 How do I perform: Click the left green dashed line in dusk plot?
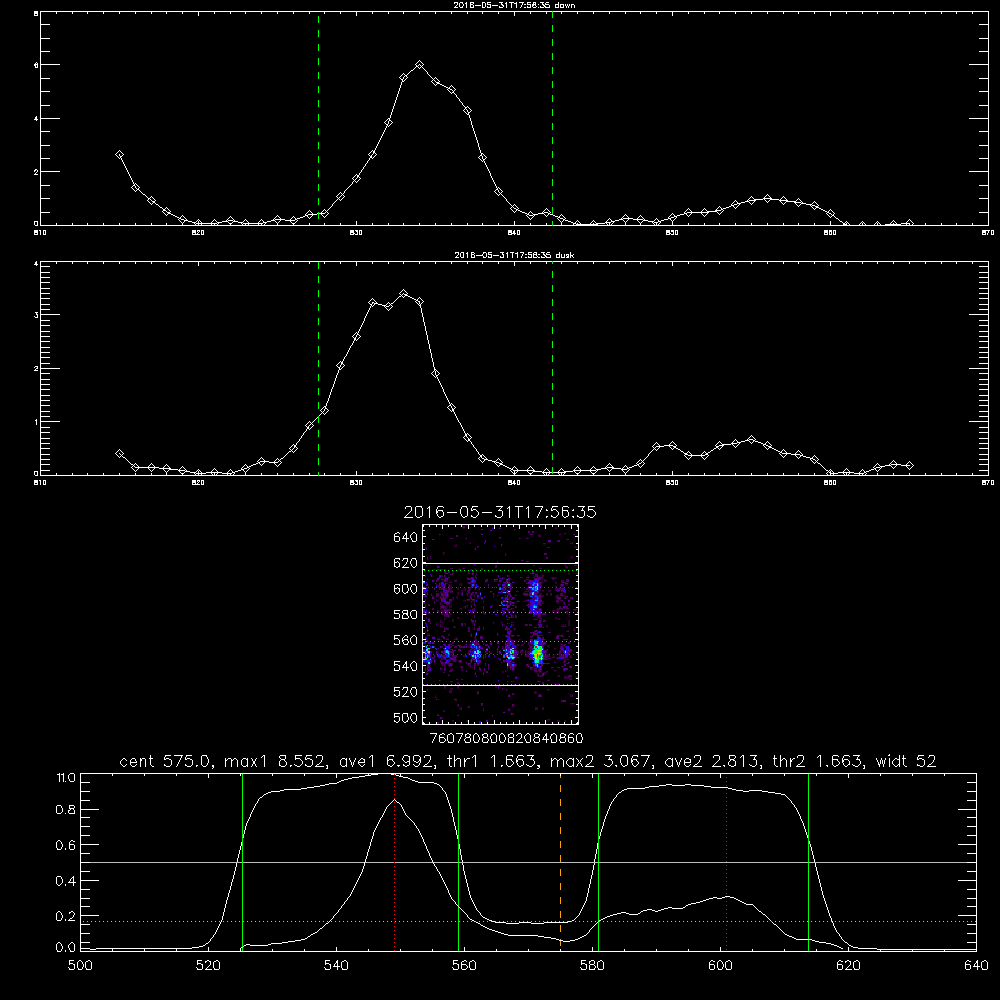(x=318, y=368)
